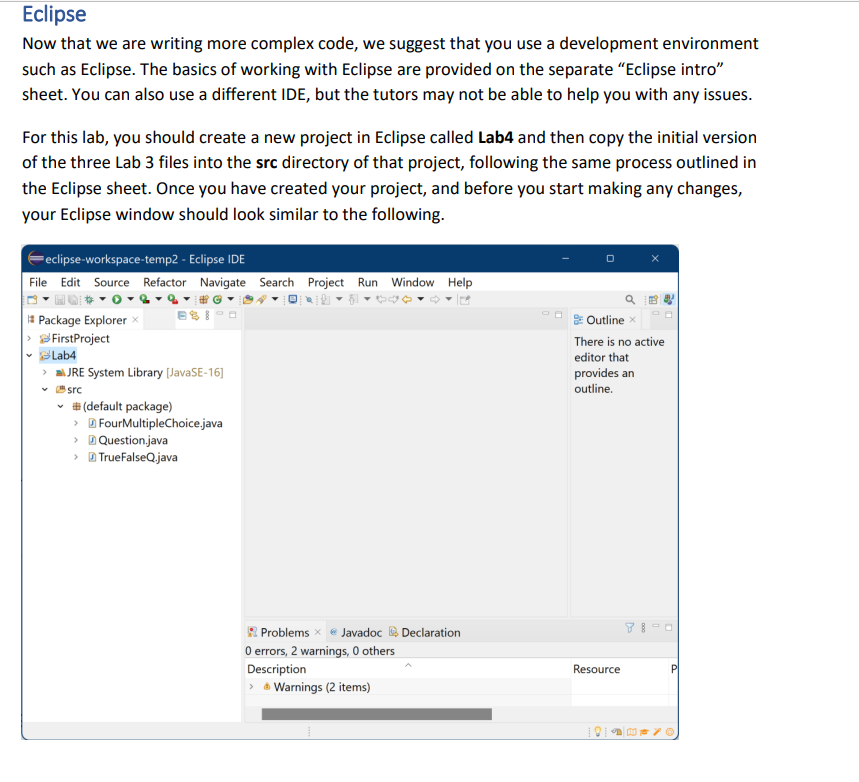Open the Refactor menu
This screenshot has width=859, height=782.
[164, 282]
